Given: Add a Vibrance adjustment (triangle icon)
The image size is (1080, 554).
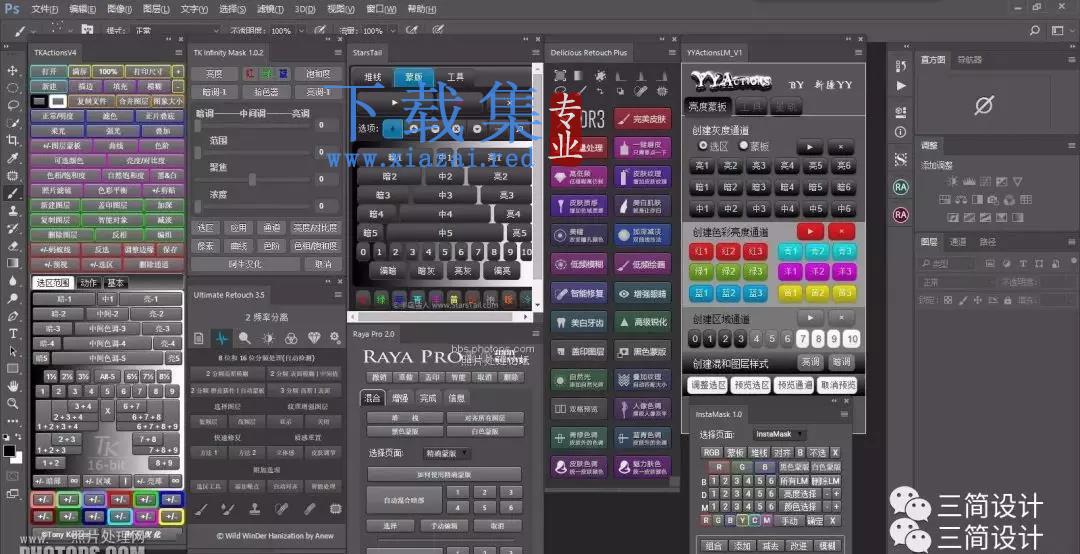Looking at the screenshot, I should click(1018, 181).
